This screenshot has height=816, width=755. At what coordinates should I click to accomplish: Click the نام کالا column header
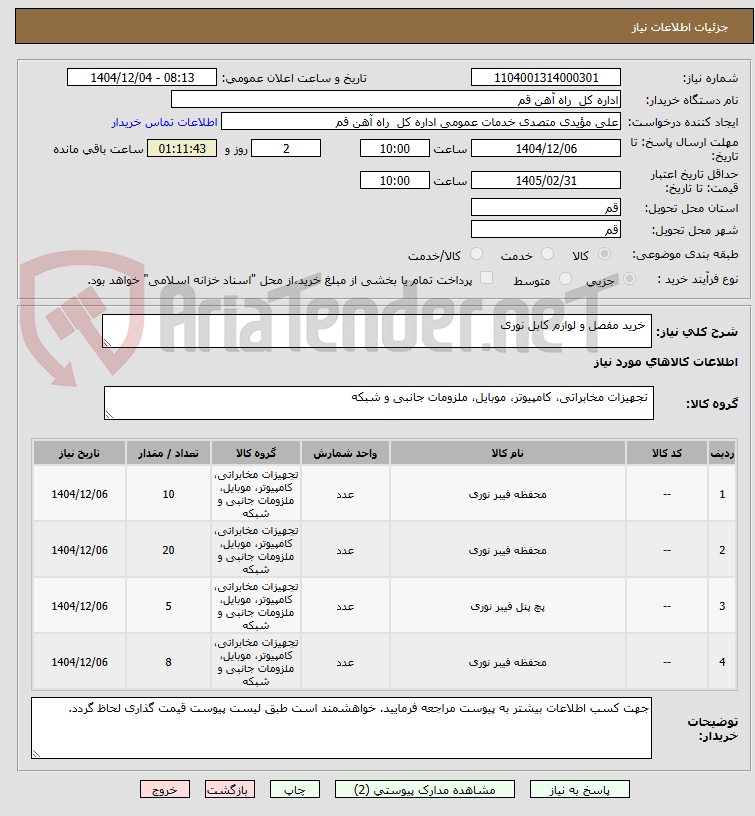(507, 453)
